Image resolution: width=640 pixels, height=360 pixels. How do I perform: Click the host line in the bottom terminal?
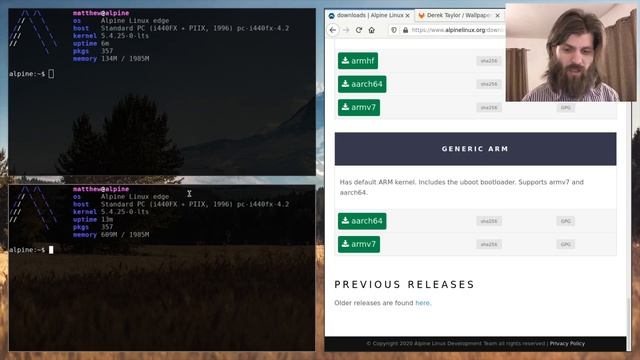pyautogui.click(x=181, y=204)
